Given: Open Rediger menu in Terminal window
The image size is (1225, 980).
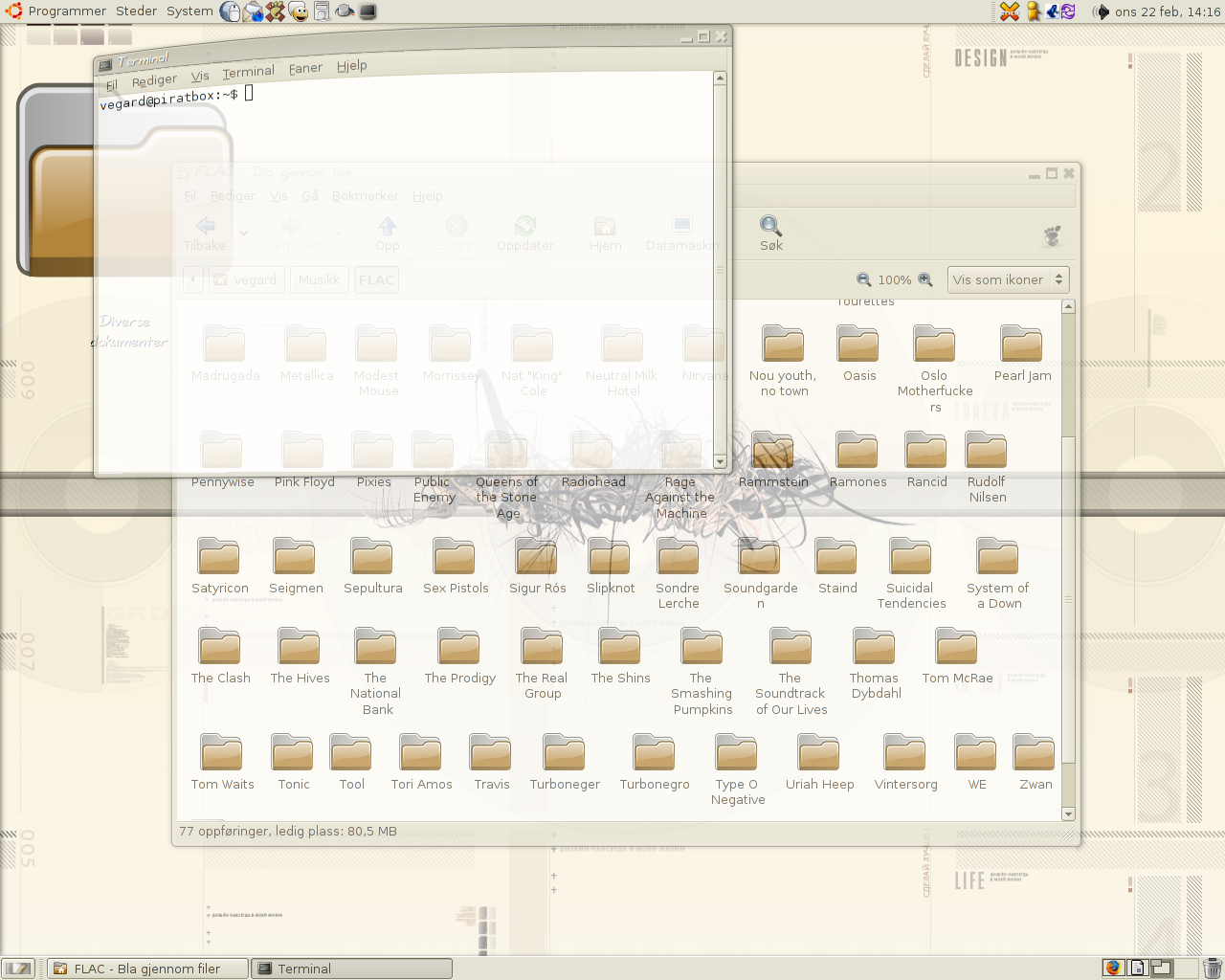Looking at the screenshot, I should click(154, 80).
